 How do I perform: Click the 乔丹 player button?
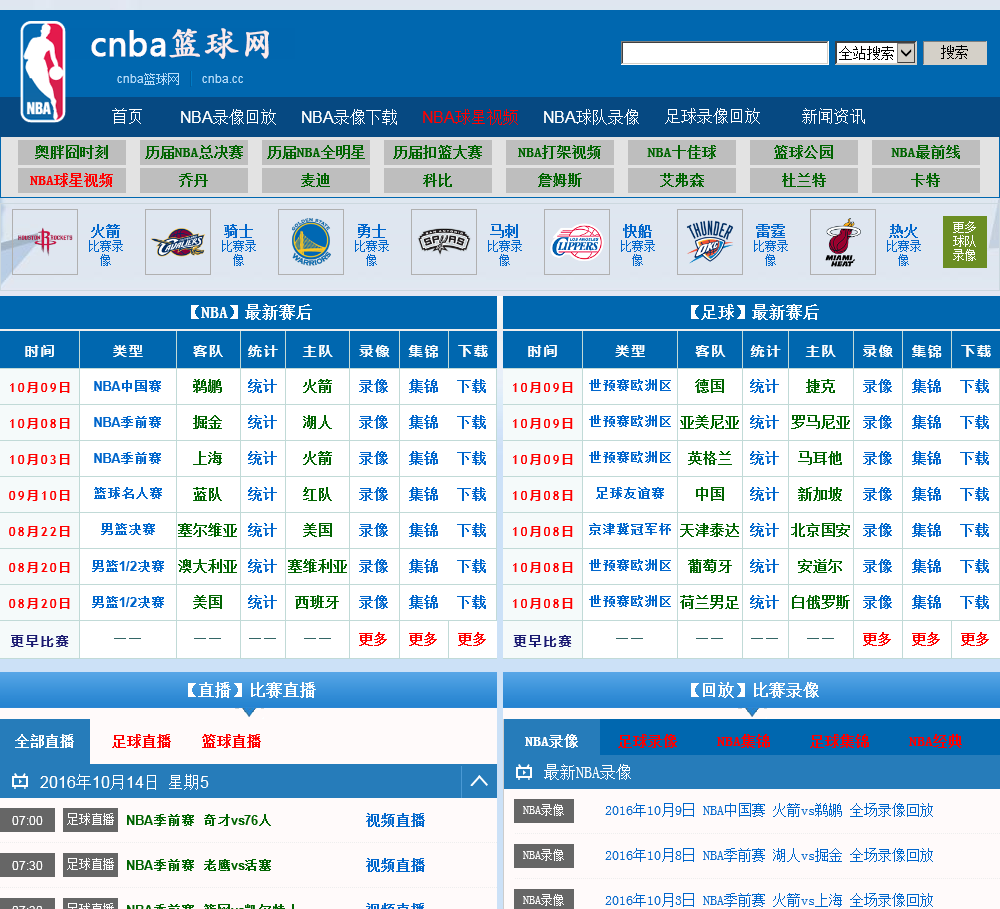[193, 181]
